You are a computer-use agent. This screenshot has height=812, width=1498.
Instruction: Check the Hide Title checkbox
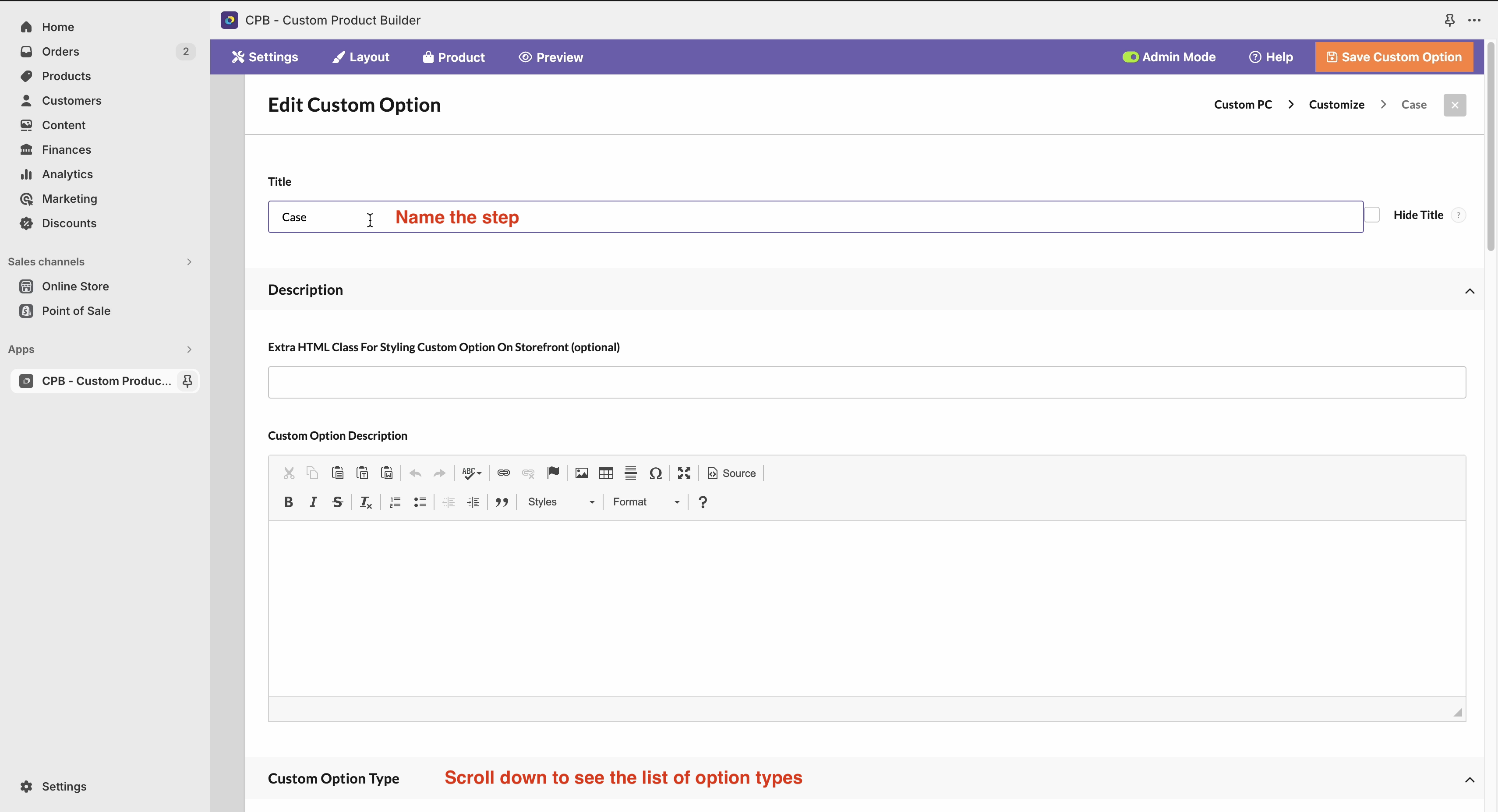coord(1372,215)
